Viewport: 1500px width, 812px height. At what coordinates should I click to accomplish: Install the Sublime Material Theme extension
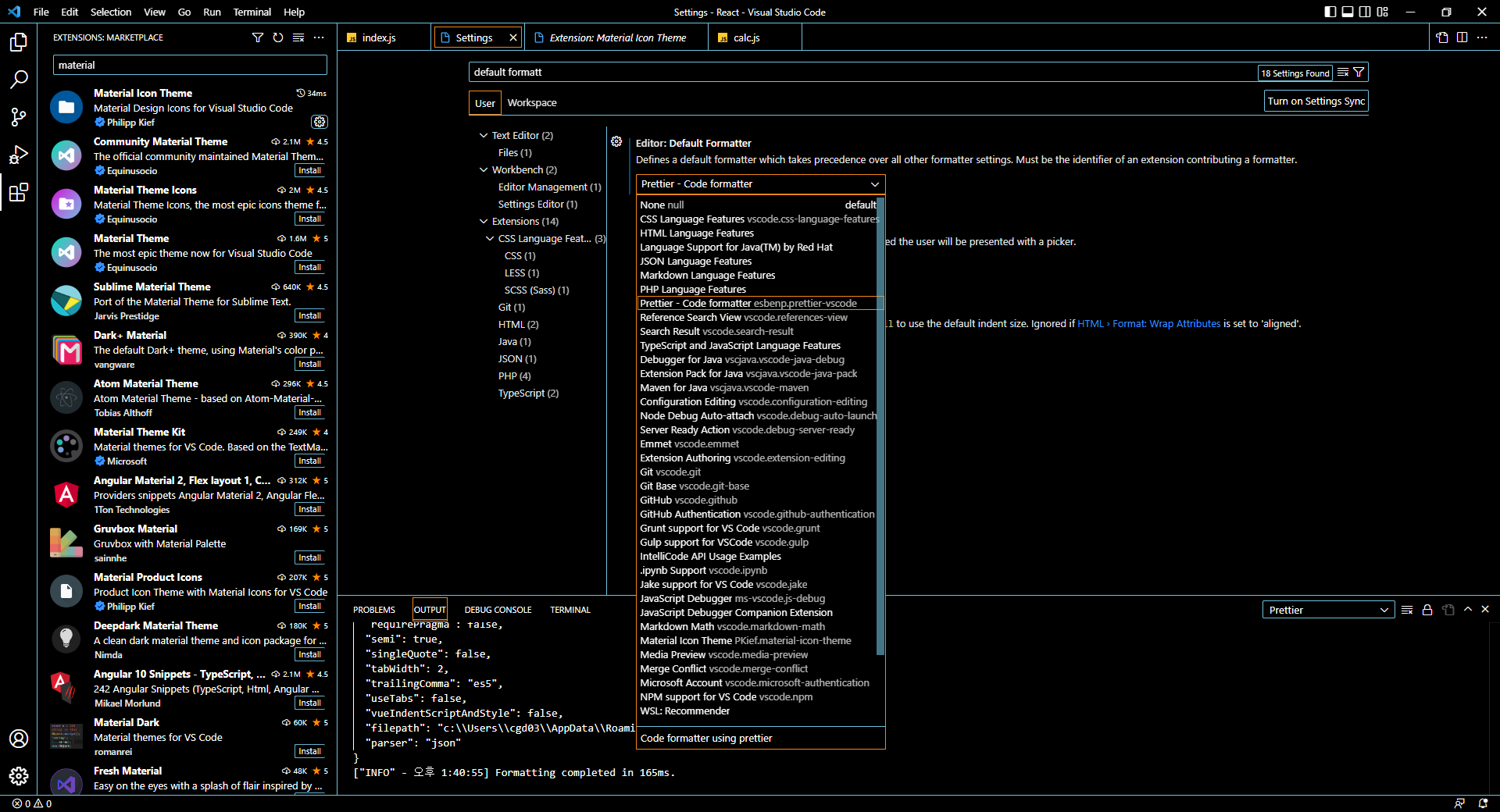(310, 316)
